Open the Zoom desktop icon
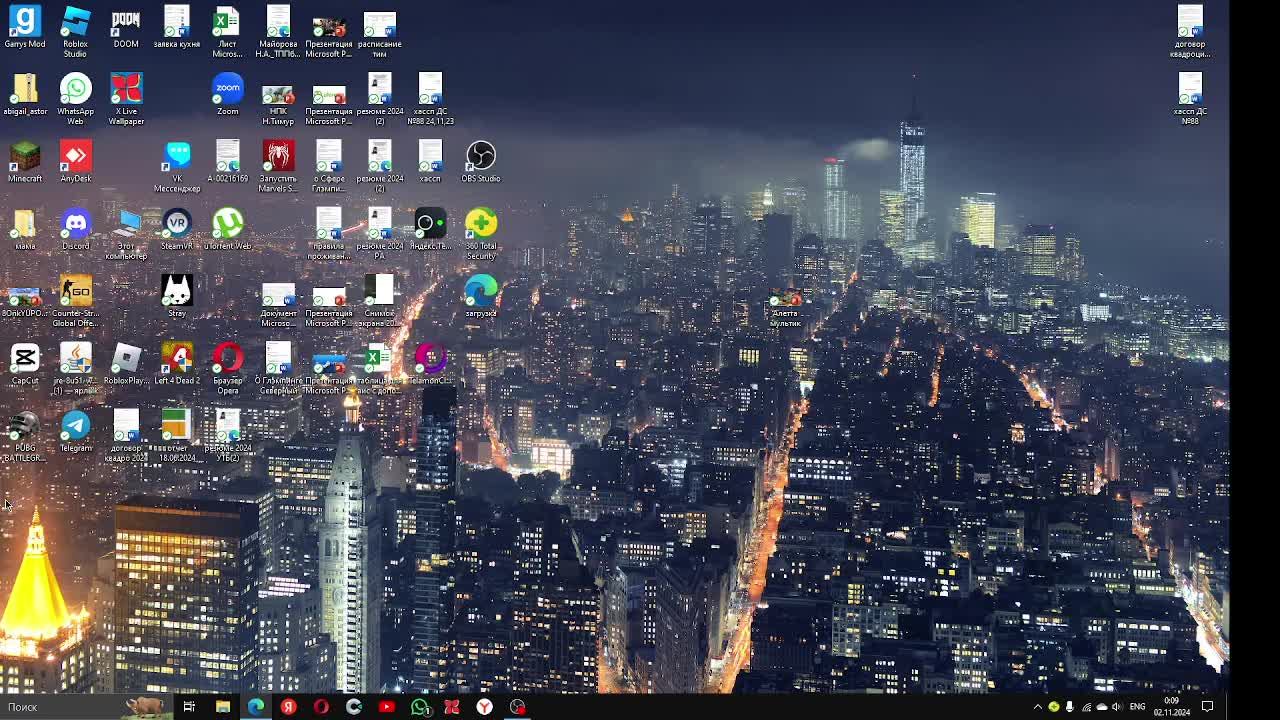 [228, 95]
